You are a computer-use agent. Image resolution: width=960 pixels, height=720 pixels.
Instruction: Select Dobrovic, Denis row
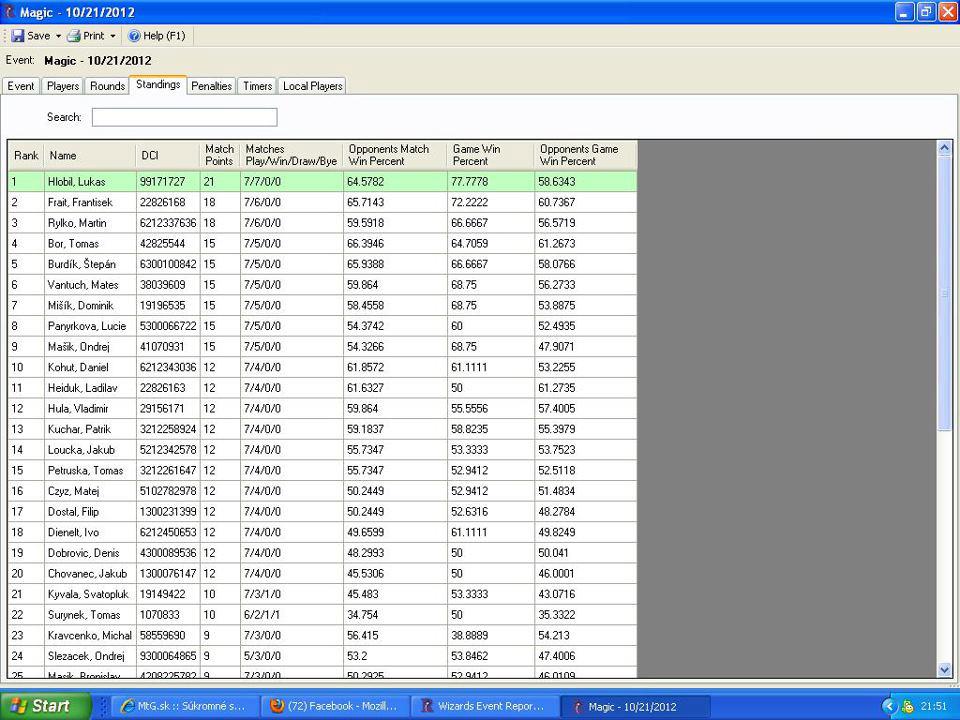click(x=323, y=553)
